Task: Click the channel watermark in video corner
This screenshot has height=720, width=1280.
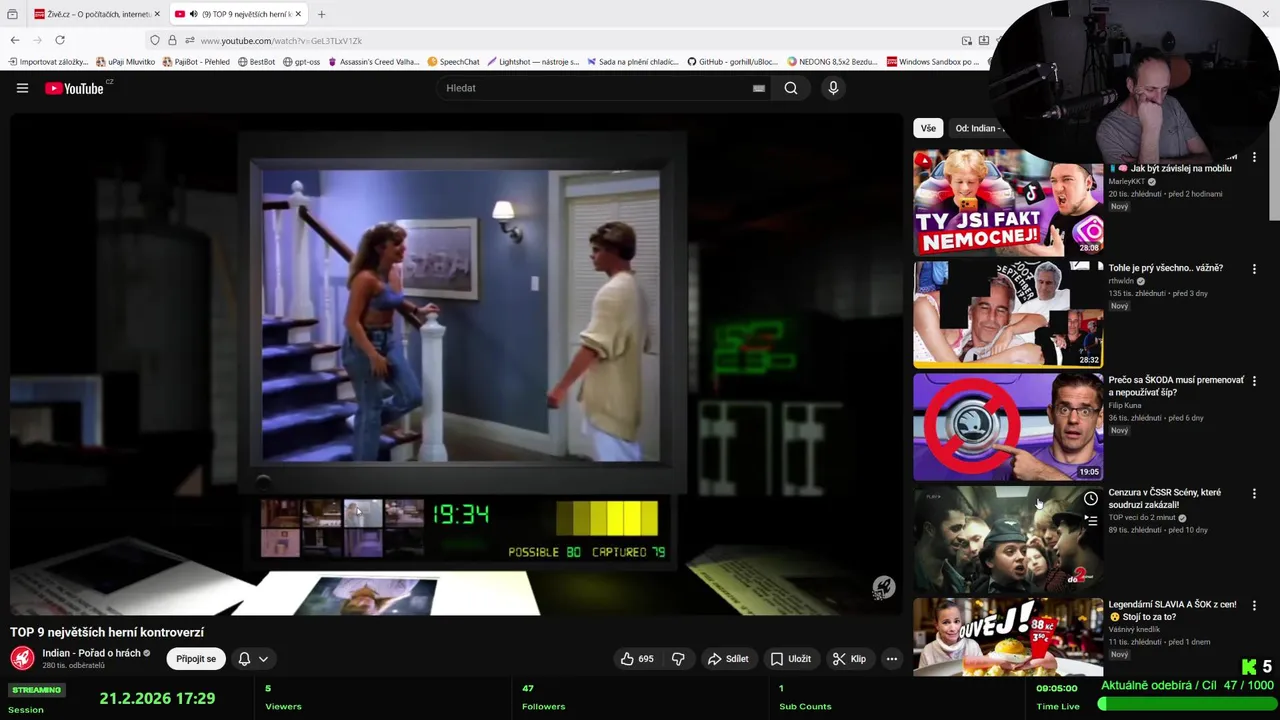Action: 883,588
